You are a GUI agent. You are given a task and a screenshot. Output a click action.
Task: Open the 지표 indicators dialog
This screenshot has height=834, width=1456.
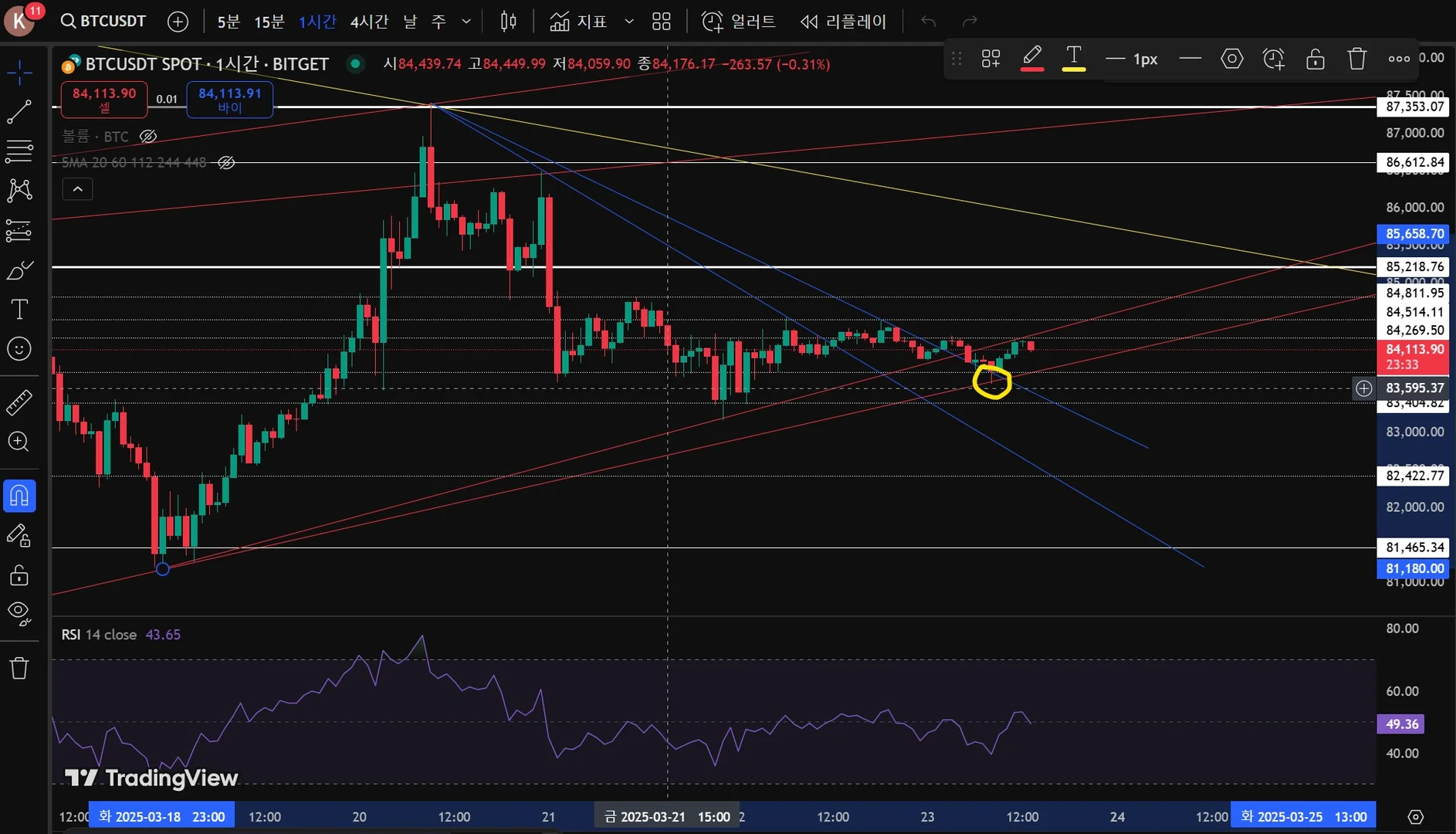[578, 22]
